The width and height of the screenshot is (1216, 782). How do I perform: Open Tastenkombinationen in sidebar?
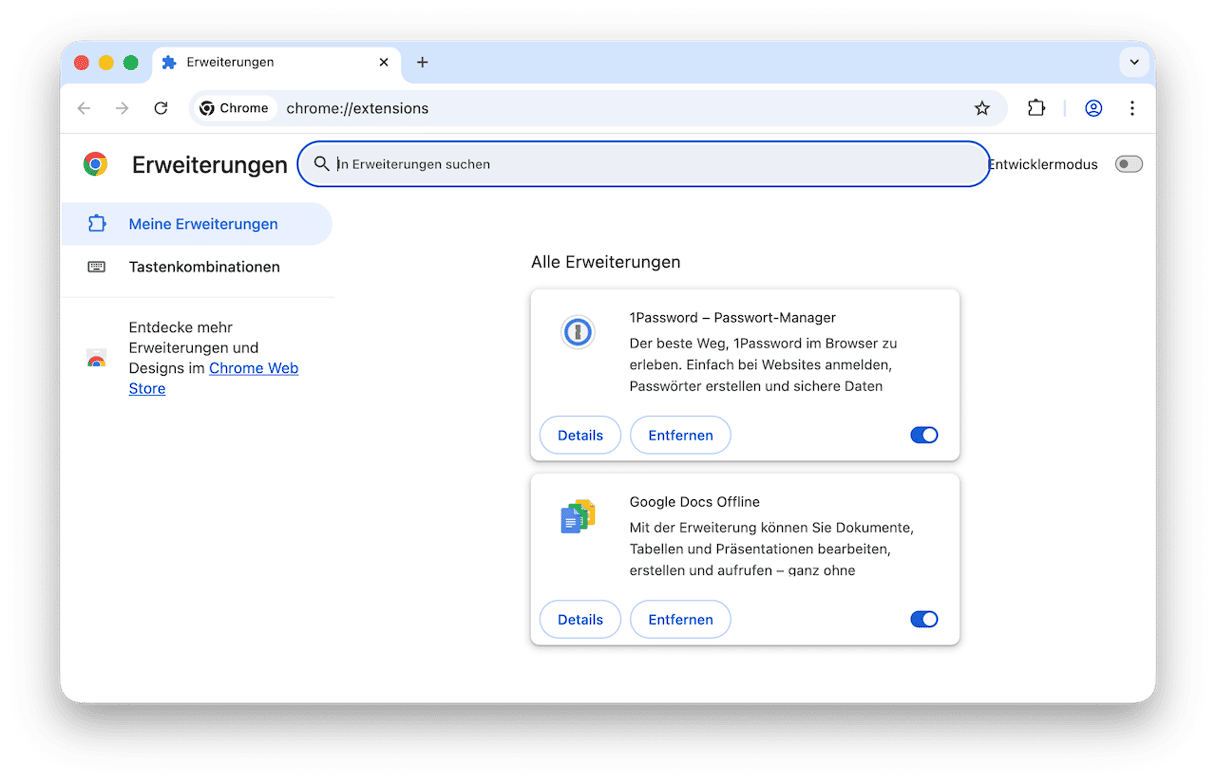[x=204, y=267]
